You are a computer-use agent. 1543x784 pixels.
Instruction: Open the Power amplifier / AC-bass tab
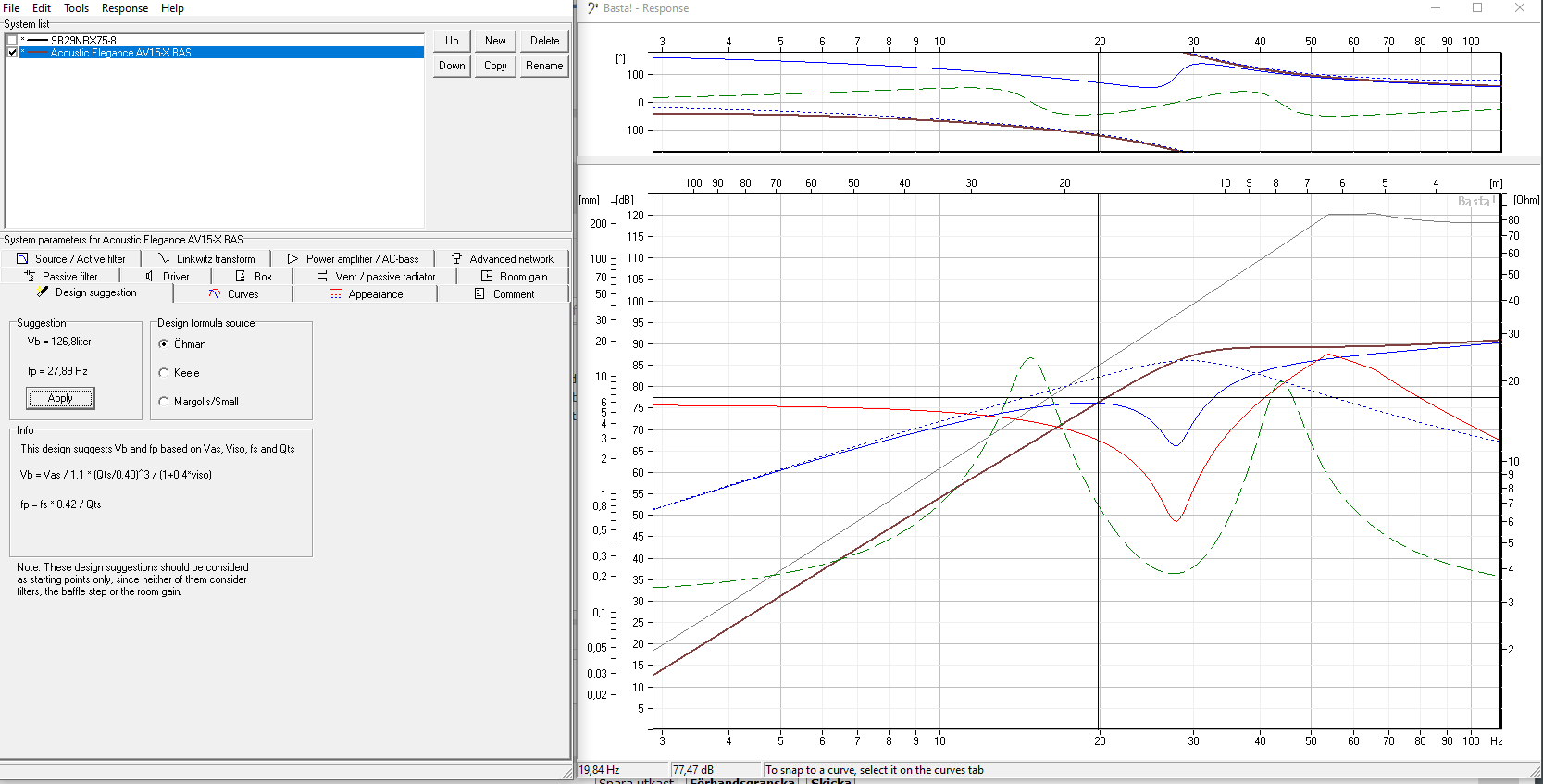[353, 259]
